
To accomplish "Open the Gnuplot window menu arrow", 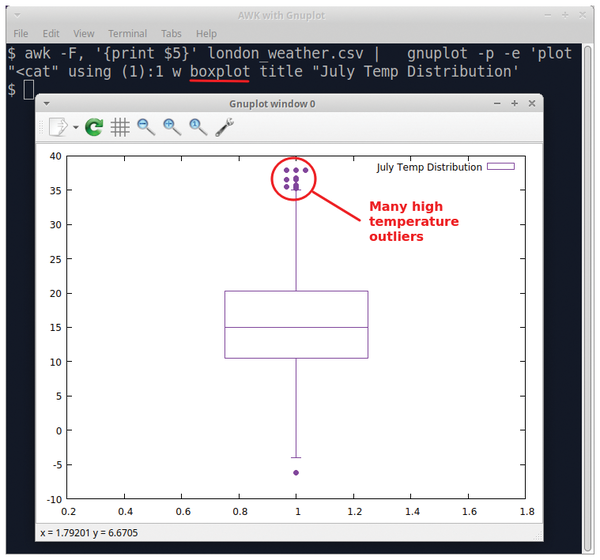I will click(47, 103).
